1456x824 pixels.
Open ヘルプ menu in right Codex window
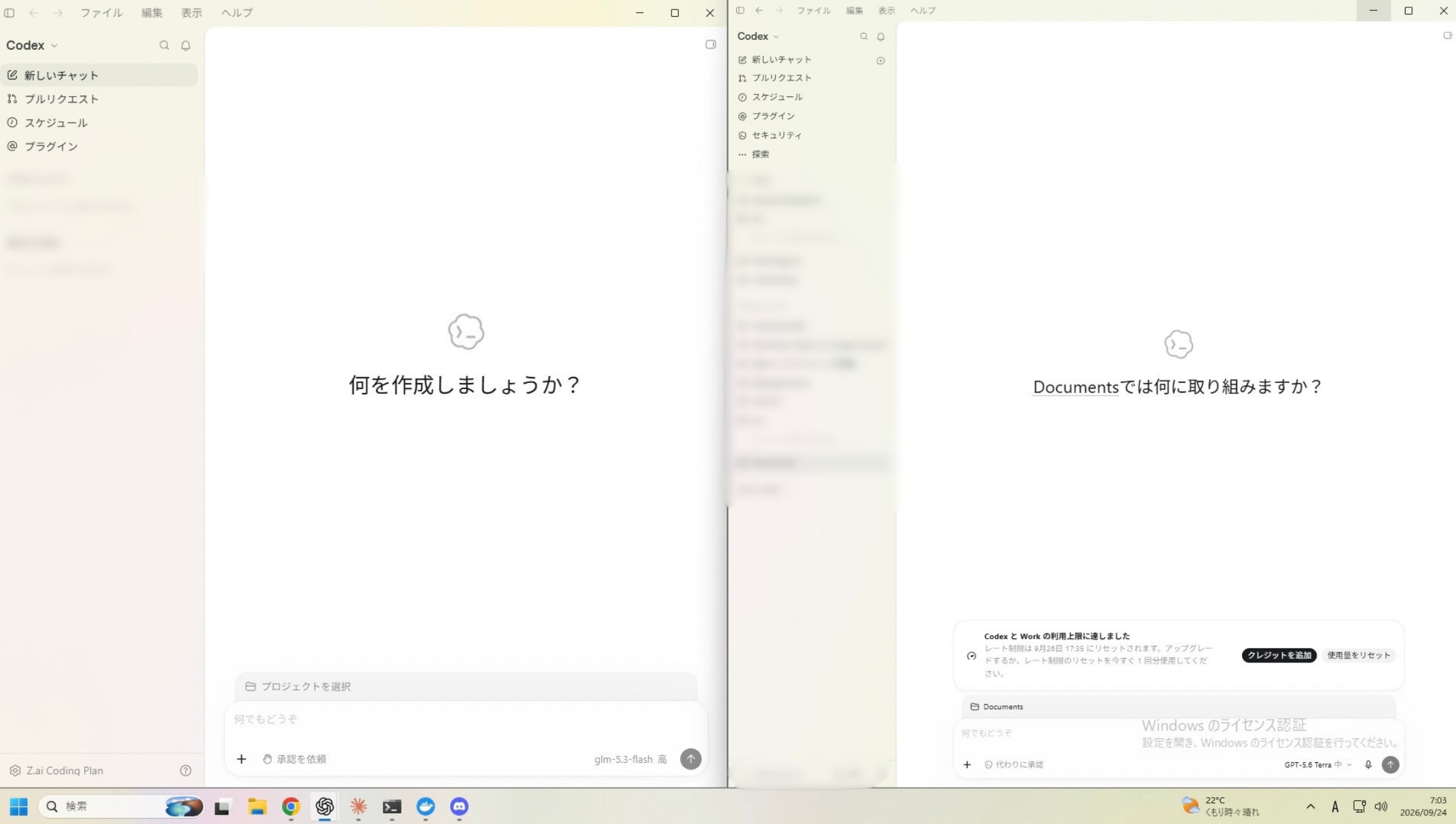coord(922,10)
